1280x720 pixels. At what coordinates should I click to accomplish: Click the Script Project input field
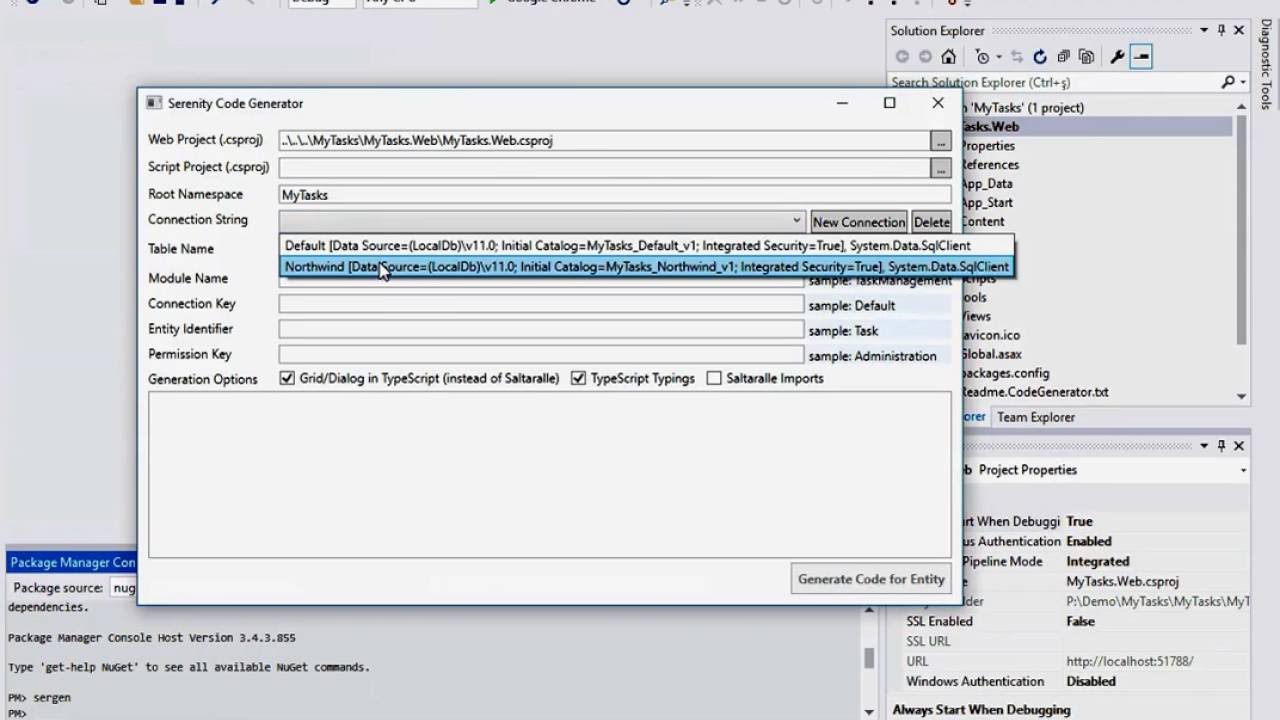(x=603, y=168)
